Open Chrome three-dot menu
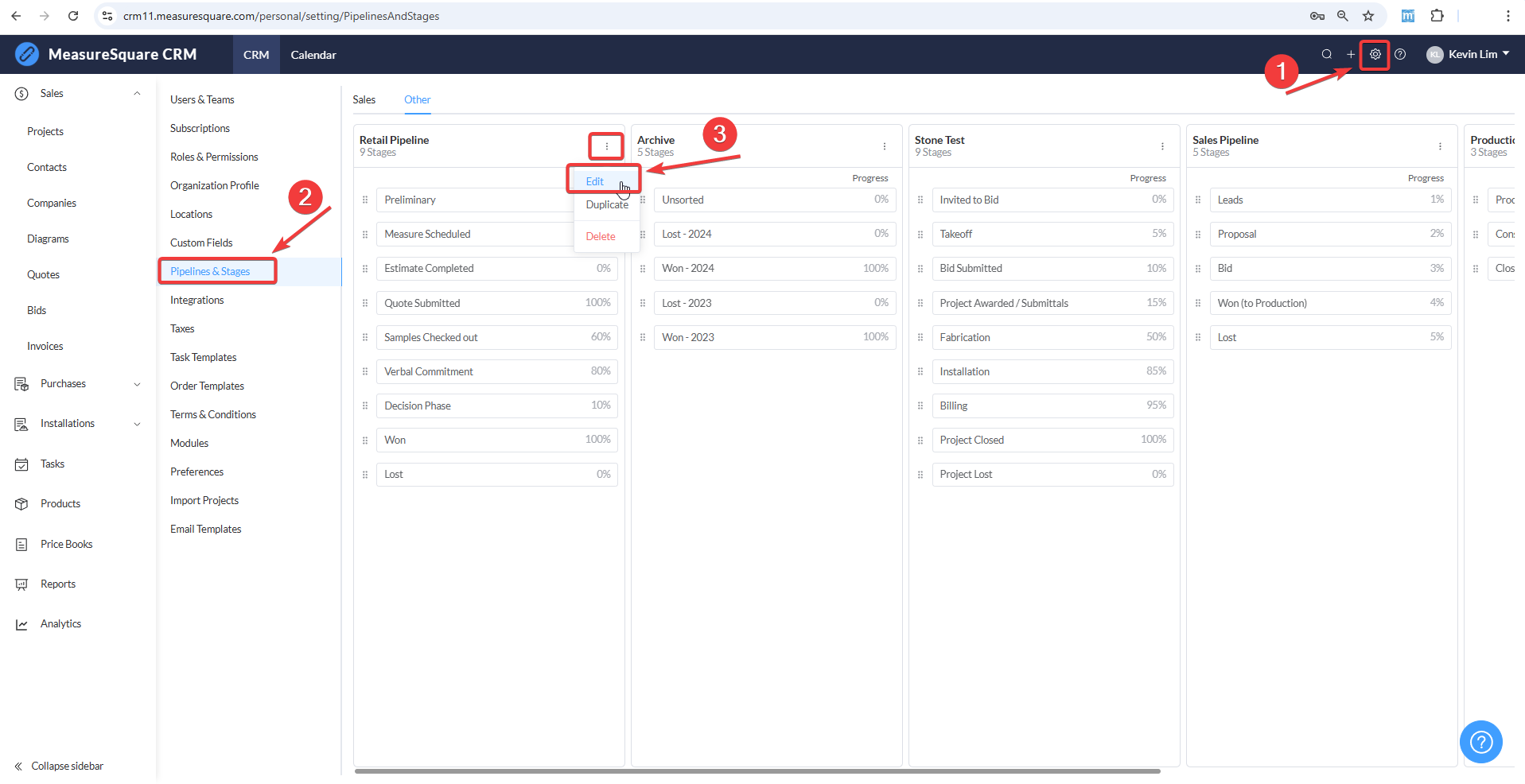This screenshot has width=1525, height=784. (x=1507, y=16)
